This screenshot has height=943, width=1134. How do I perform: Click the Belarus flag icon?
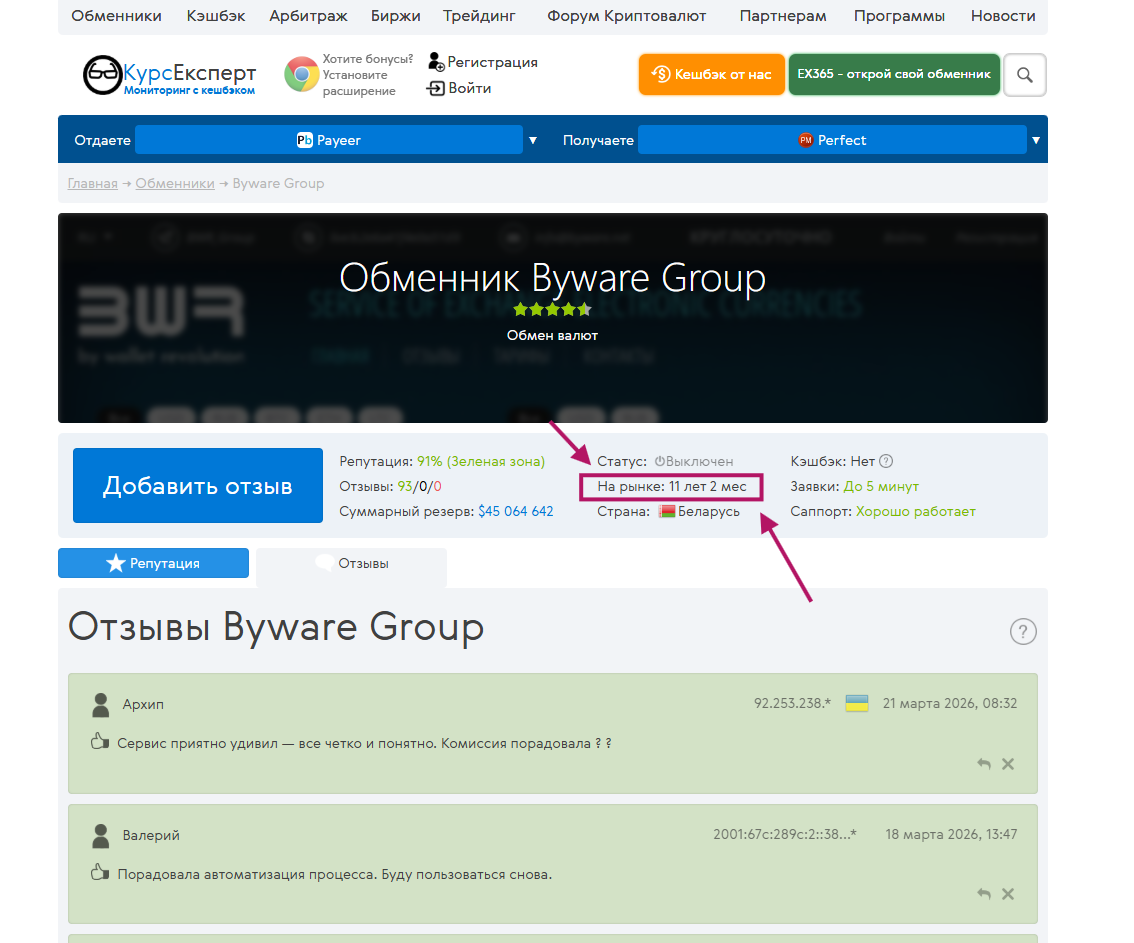coord(667,511)
